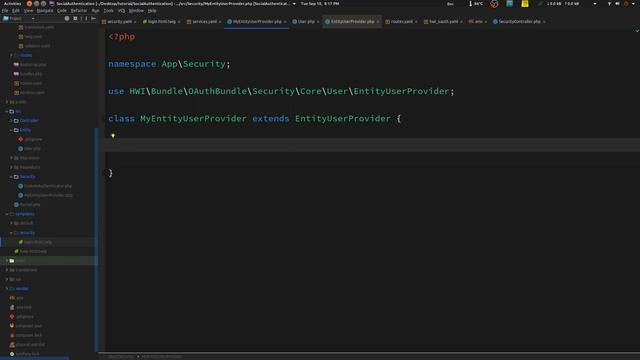Select bundles.php in project tree

point(28,74)
